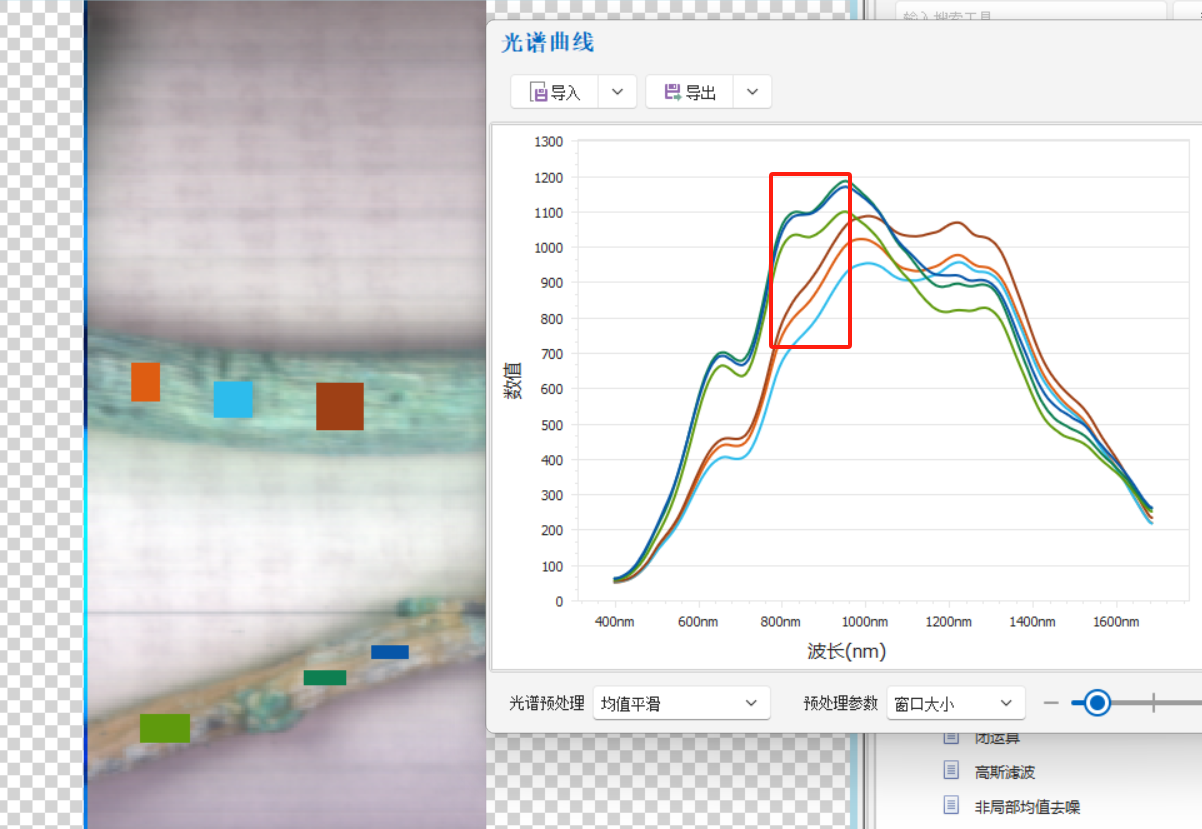
Task: Click the 导入 import icon button
Action: coord(555,93)
